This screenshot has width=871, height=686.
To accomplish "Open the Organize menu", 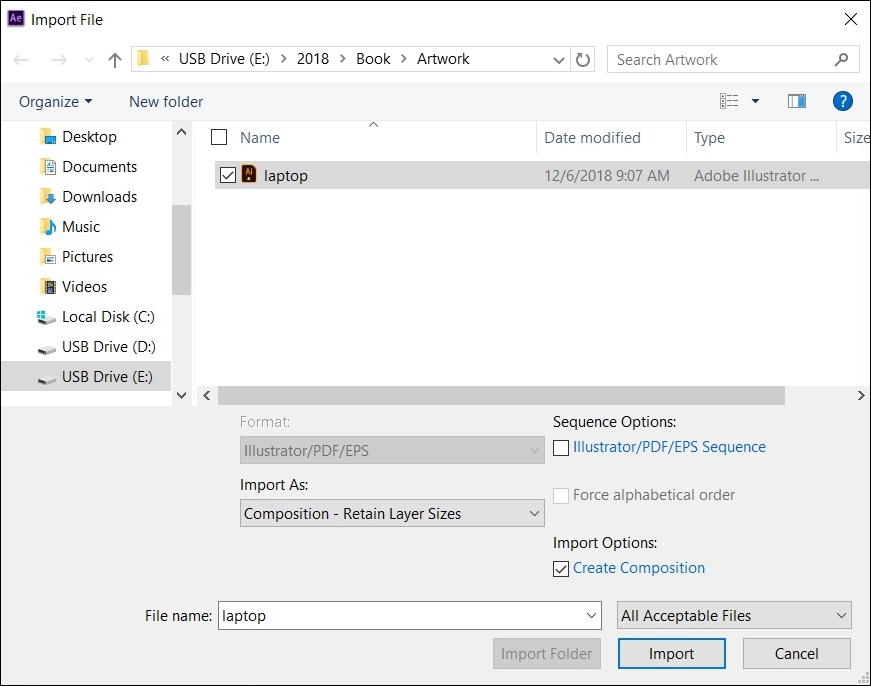I will point(56,102).
